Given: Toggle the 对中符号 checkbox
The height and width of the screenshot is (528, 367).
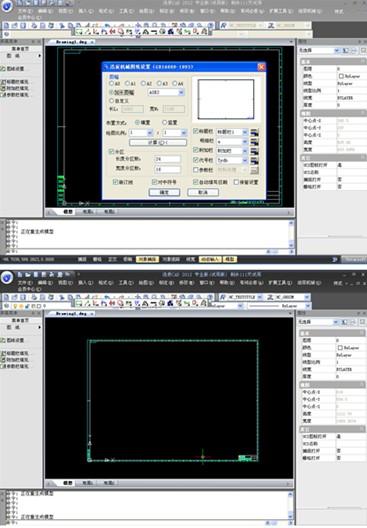Looking at the screenshot, I should coord(155,182).
